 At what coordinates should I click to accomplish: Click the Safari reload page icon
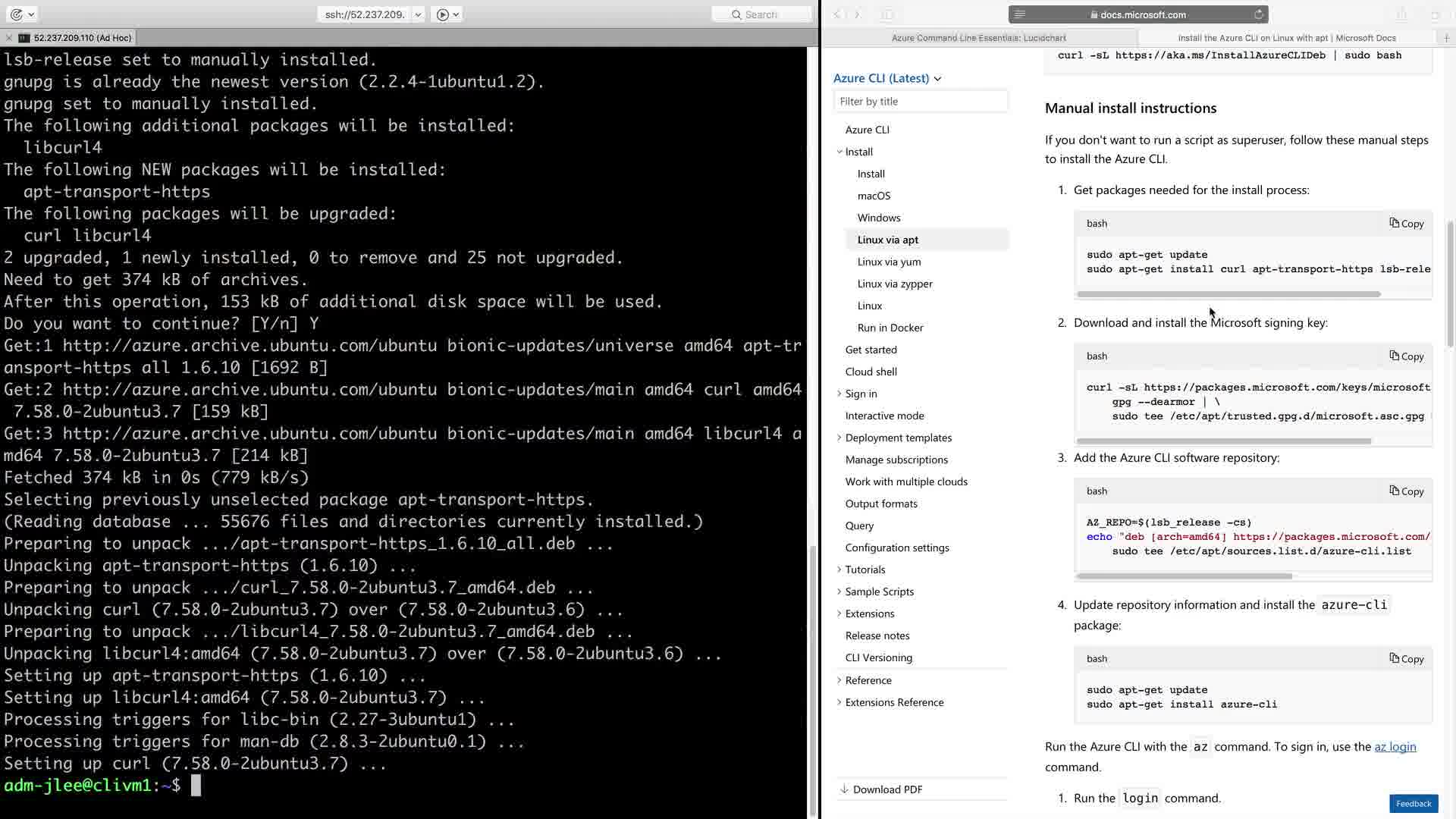1258,14
